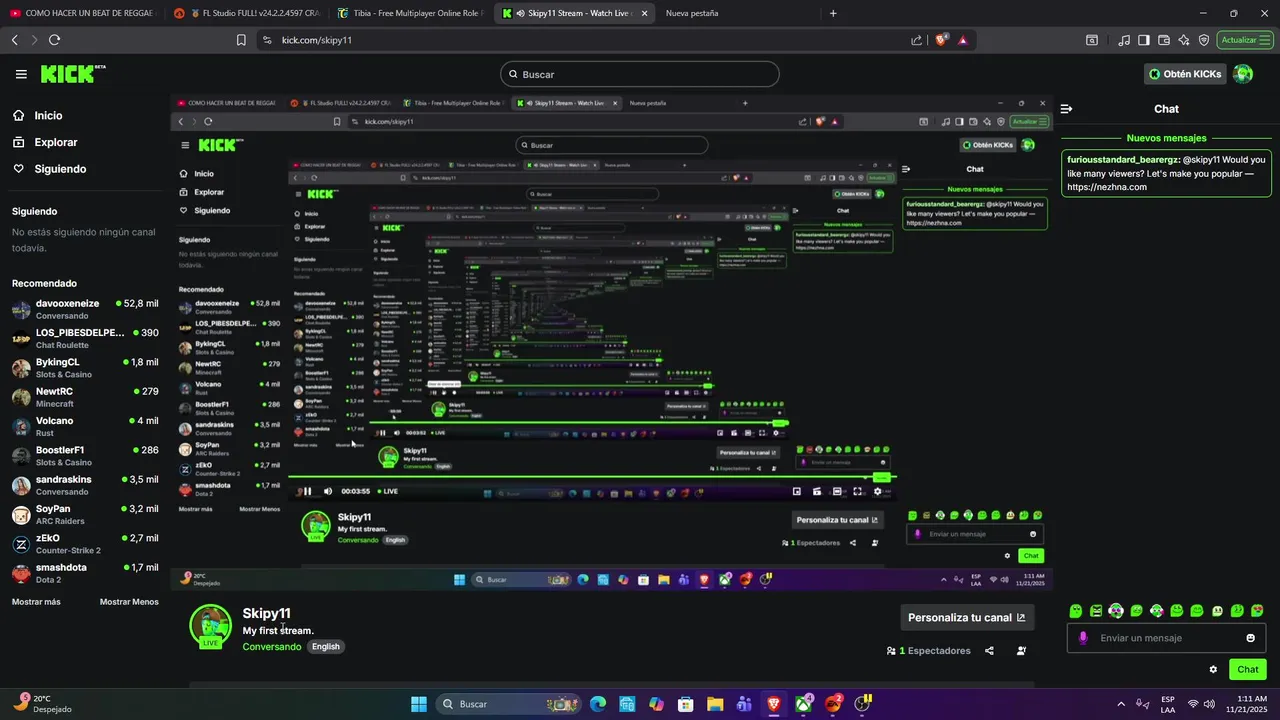Viewport: 1280px width, 720px height.
Task: Click the KICK logo in the header
Action: coord(72,74)
